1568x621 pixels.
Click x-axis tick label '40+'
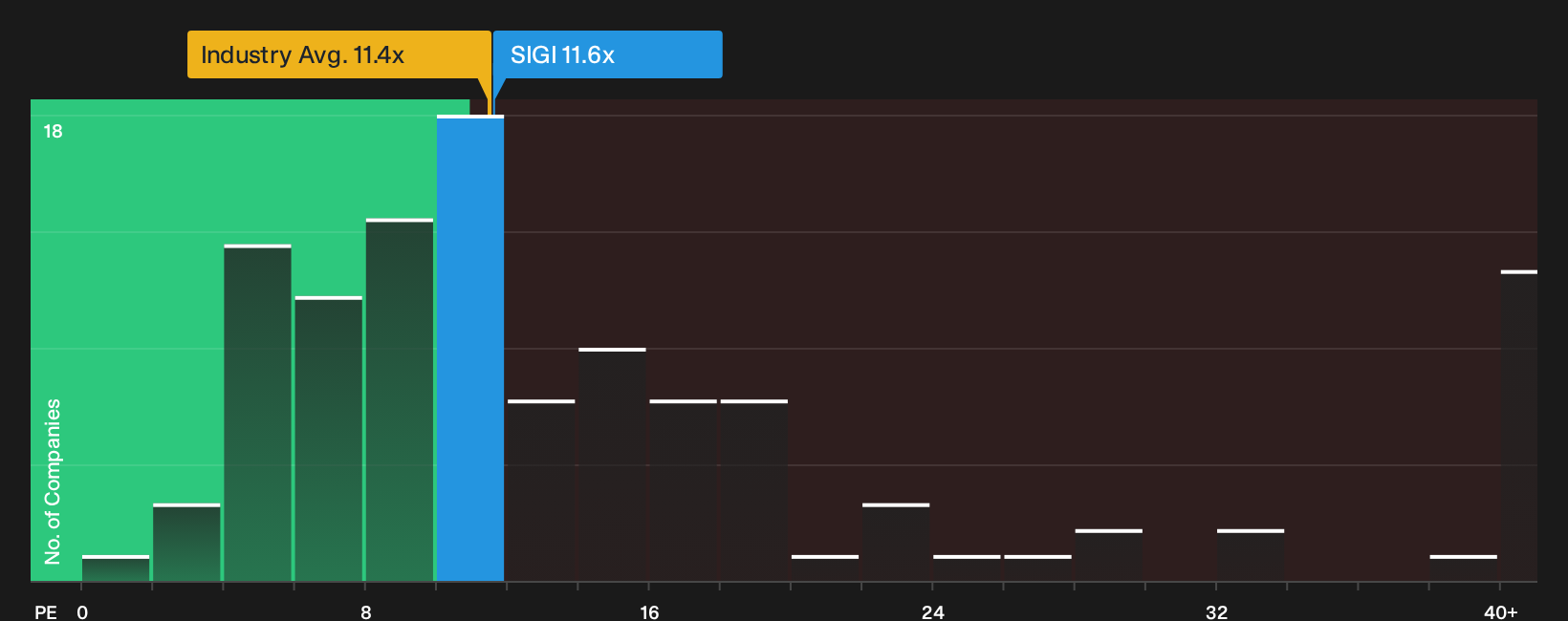1501,612
